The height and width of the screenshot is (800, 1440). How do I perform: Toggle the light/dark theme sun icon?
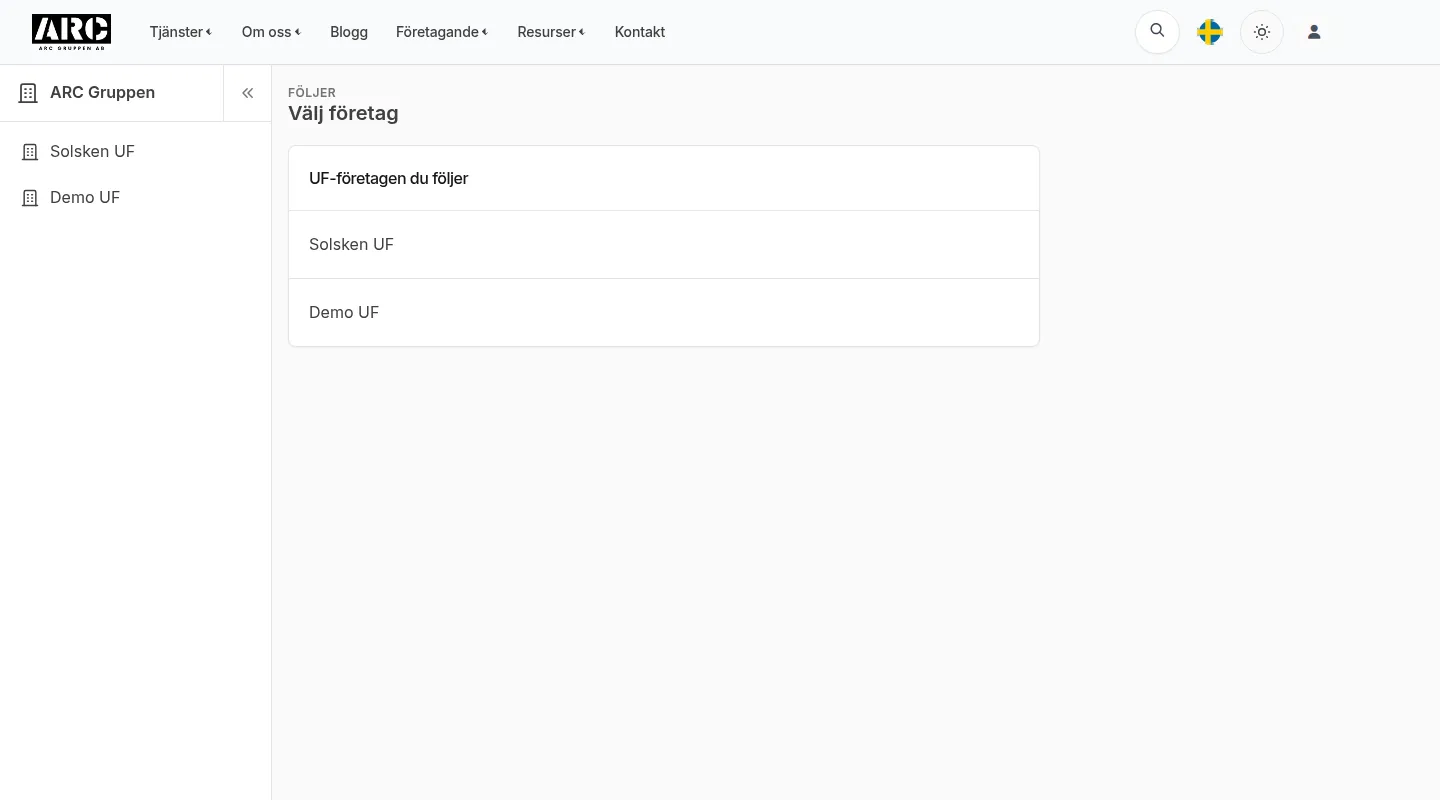pos(1262,32)
